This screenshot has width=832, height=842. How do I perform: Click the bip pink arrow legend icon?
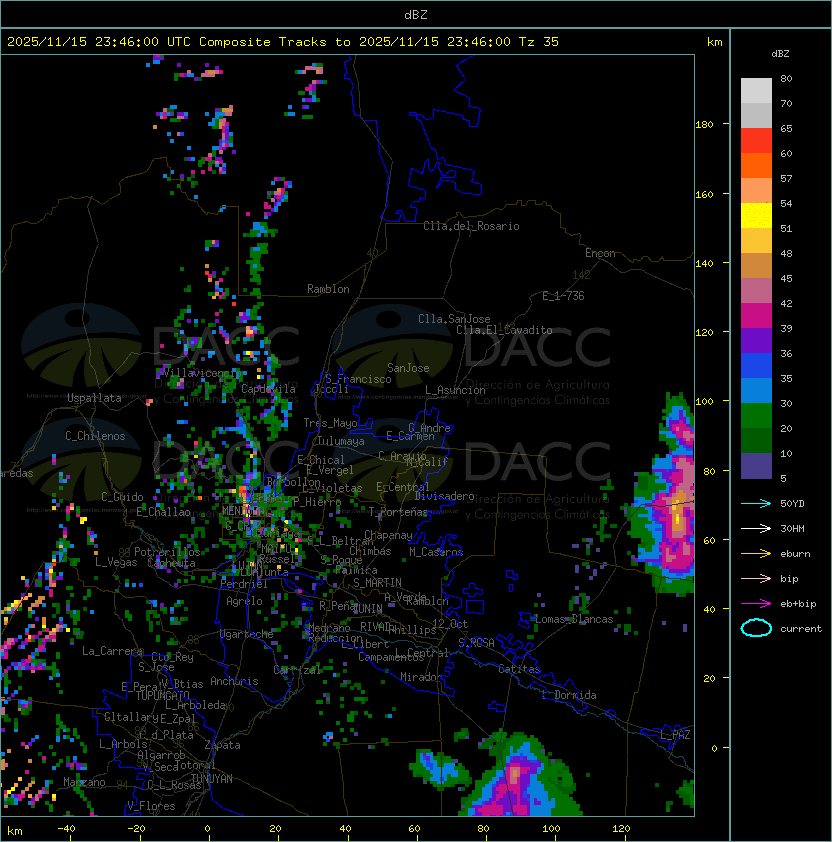point(756,578)
